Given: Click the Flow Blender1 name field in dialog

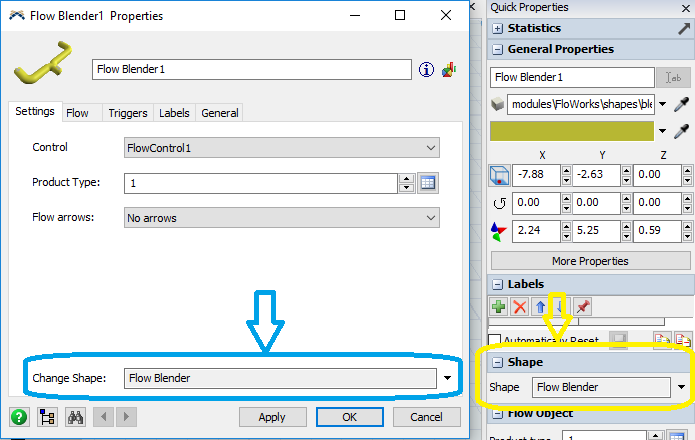Looking at the screenshot, I should [252, 70].
